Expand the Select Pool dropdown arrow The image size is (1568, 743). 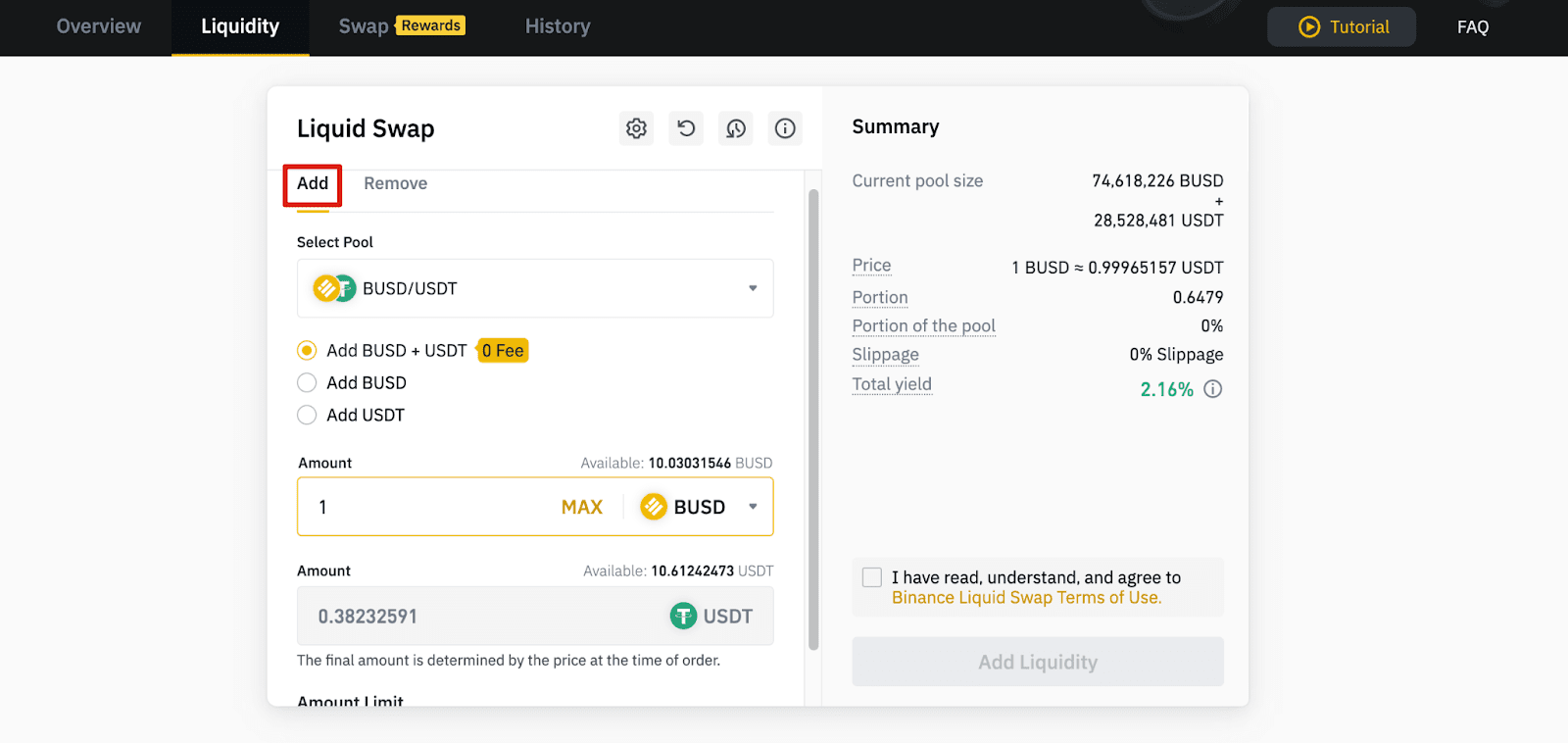click(x=753, y=288)
